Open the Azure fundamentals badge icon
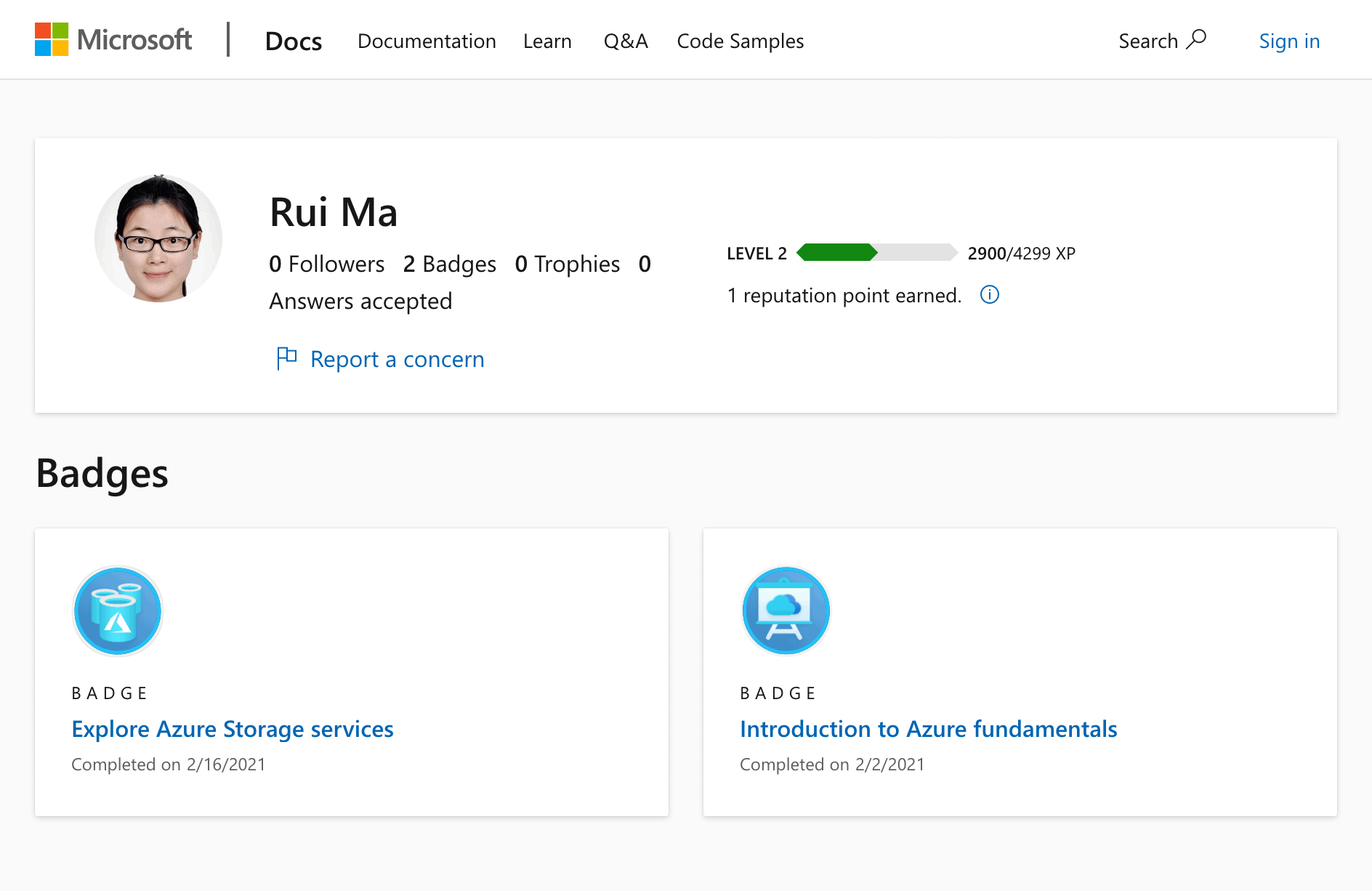 786,611
